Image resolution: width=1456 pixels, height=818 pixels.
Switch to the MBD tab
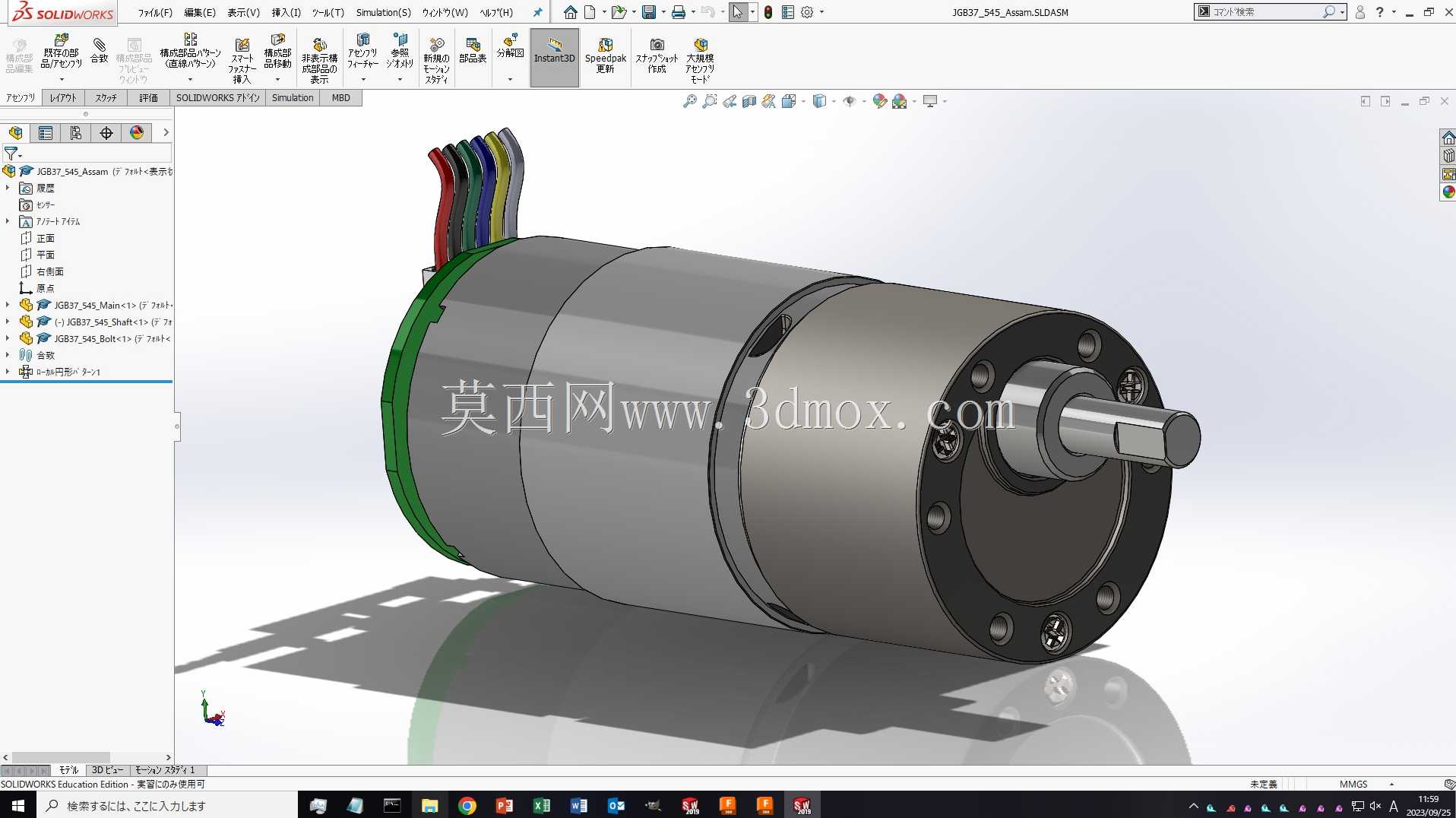341,98
